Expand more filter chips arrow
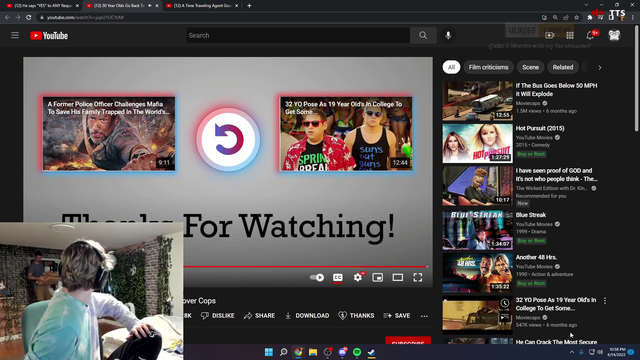640x360 pixels. [600, 67]
